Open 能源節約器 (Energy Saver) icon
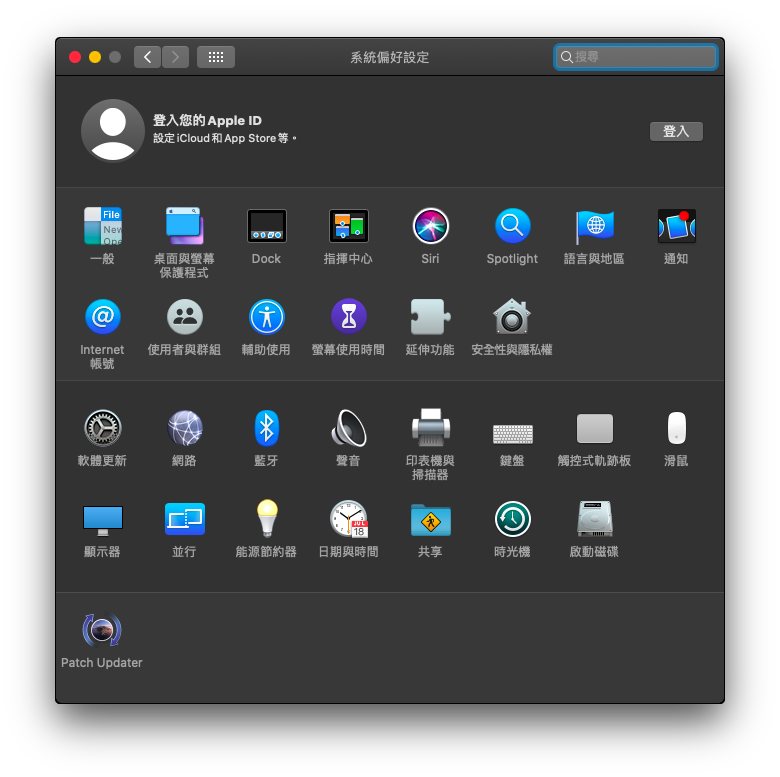This screenshot has width=780, height=777. (x=266, y=520)
